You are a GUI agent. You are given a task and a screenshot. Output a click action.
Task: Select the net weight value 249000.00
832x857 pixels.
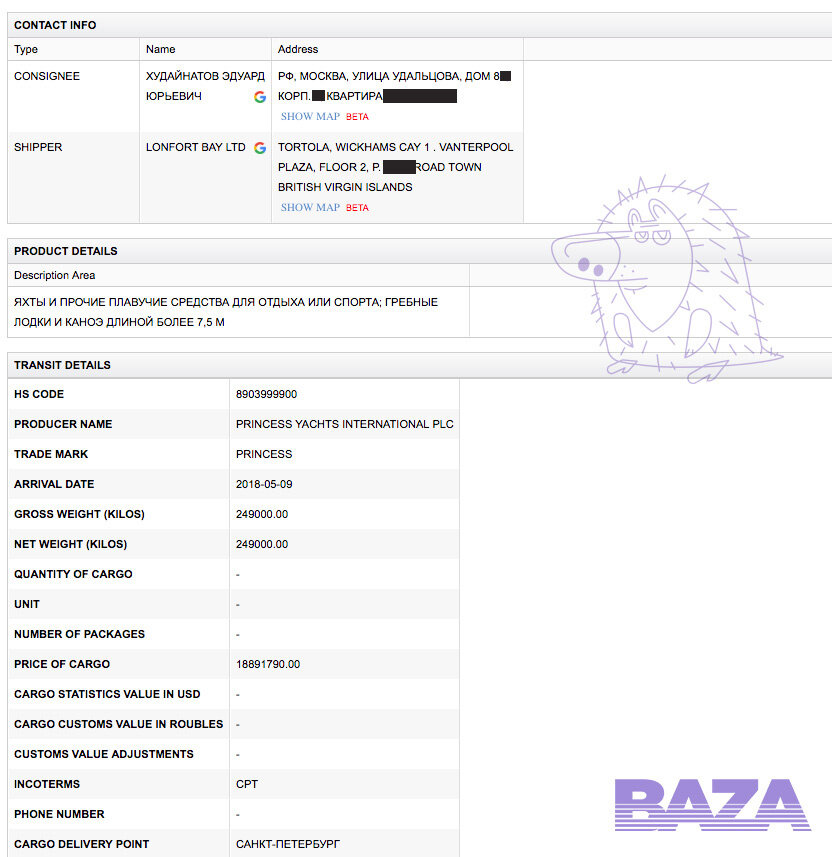[x=262, y=544]
